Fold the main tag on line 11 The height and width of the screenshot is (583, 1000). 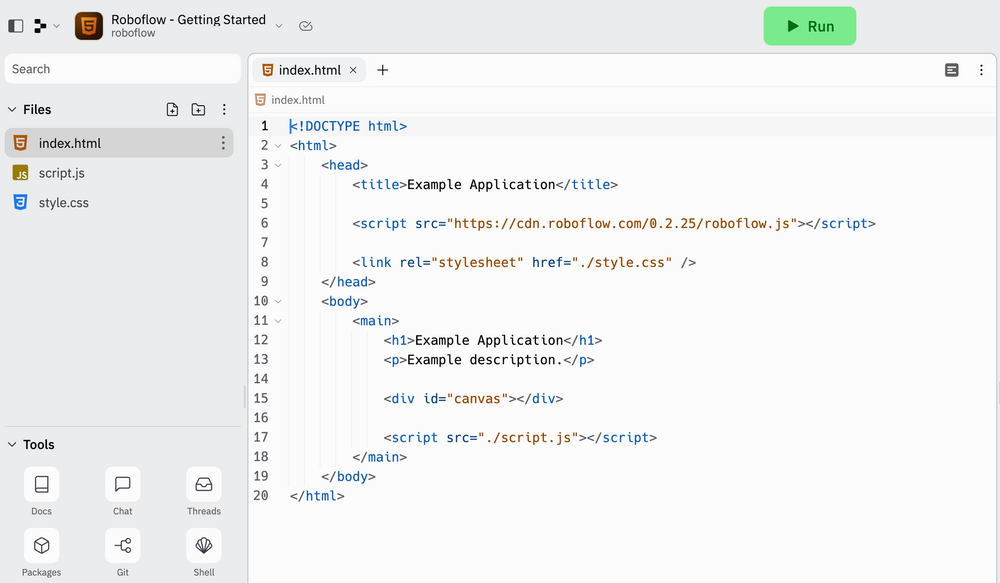278,321
